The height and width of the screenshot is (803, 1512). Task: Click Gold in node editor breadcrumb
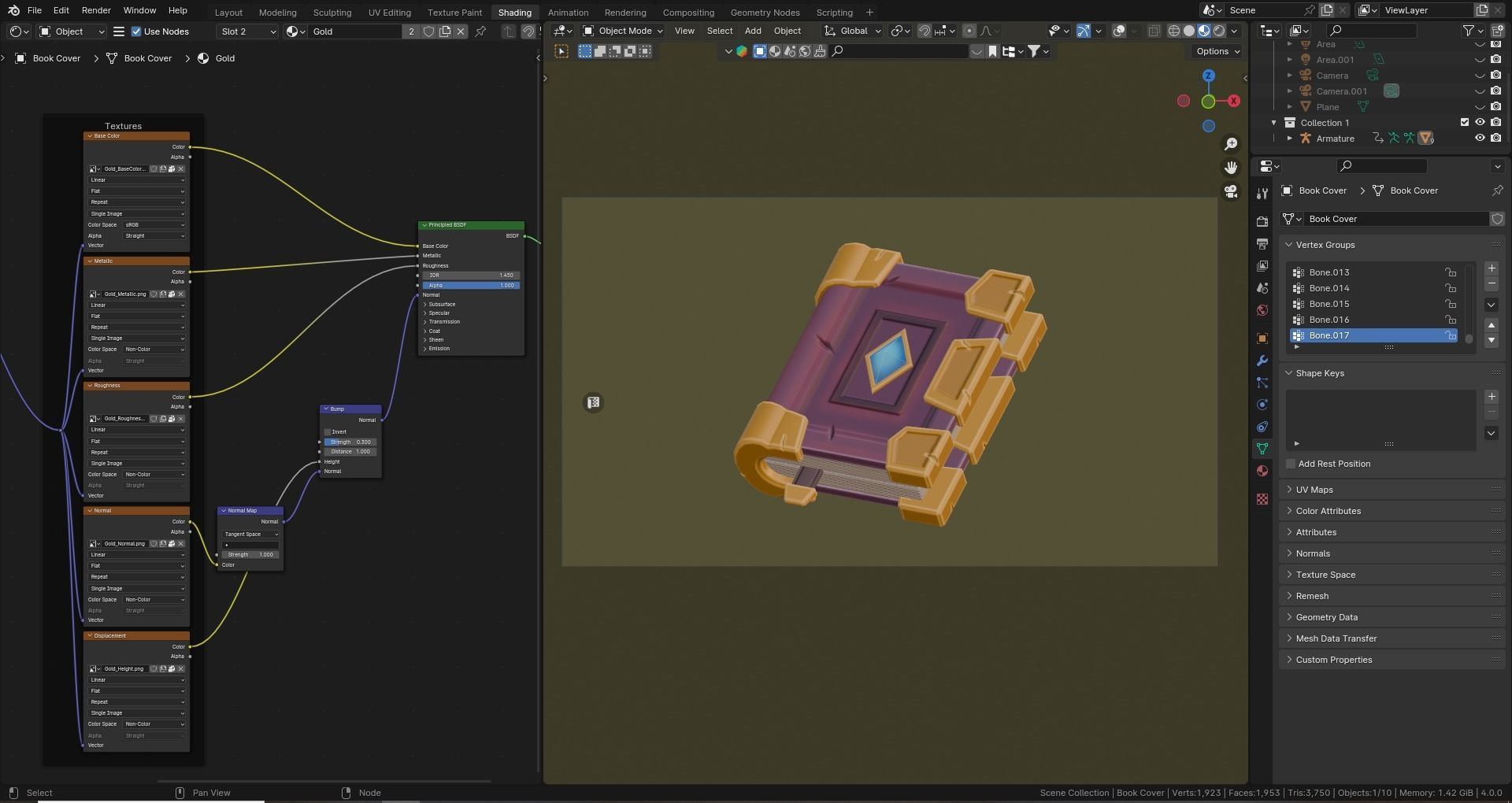coord(224,58)
